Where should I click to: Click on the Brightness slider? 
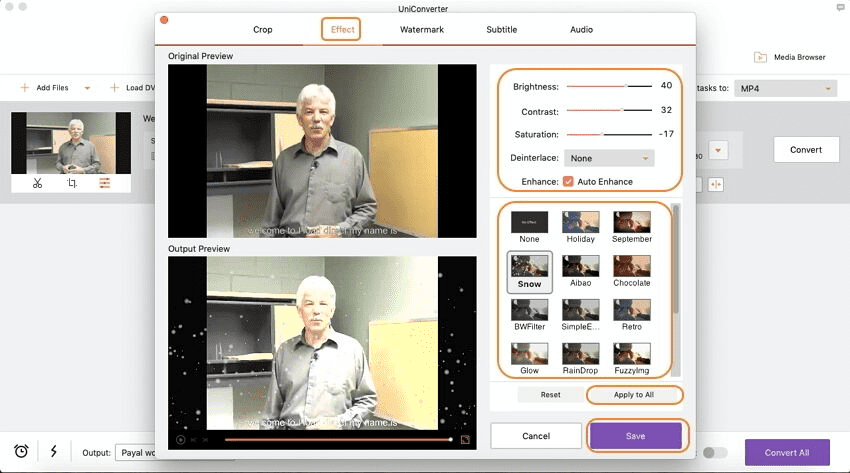pos(608,86)
